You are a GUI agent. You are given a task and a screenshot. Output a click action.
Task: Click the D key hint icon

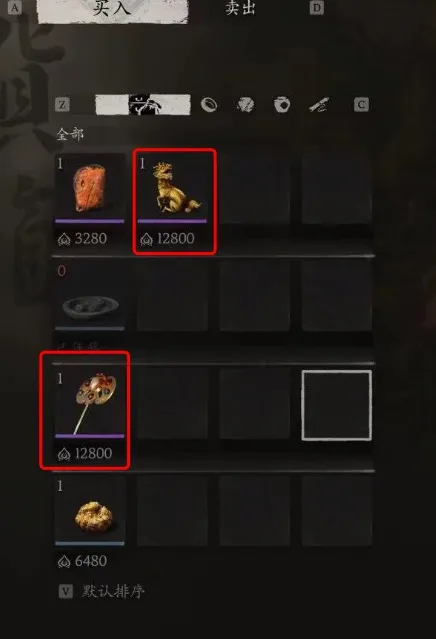tap(317, 7)
